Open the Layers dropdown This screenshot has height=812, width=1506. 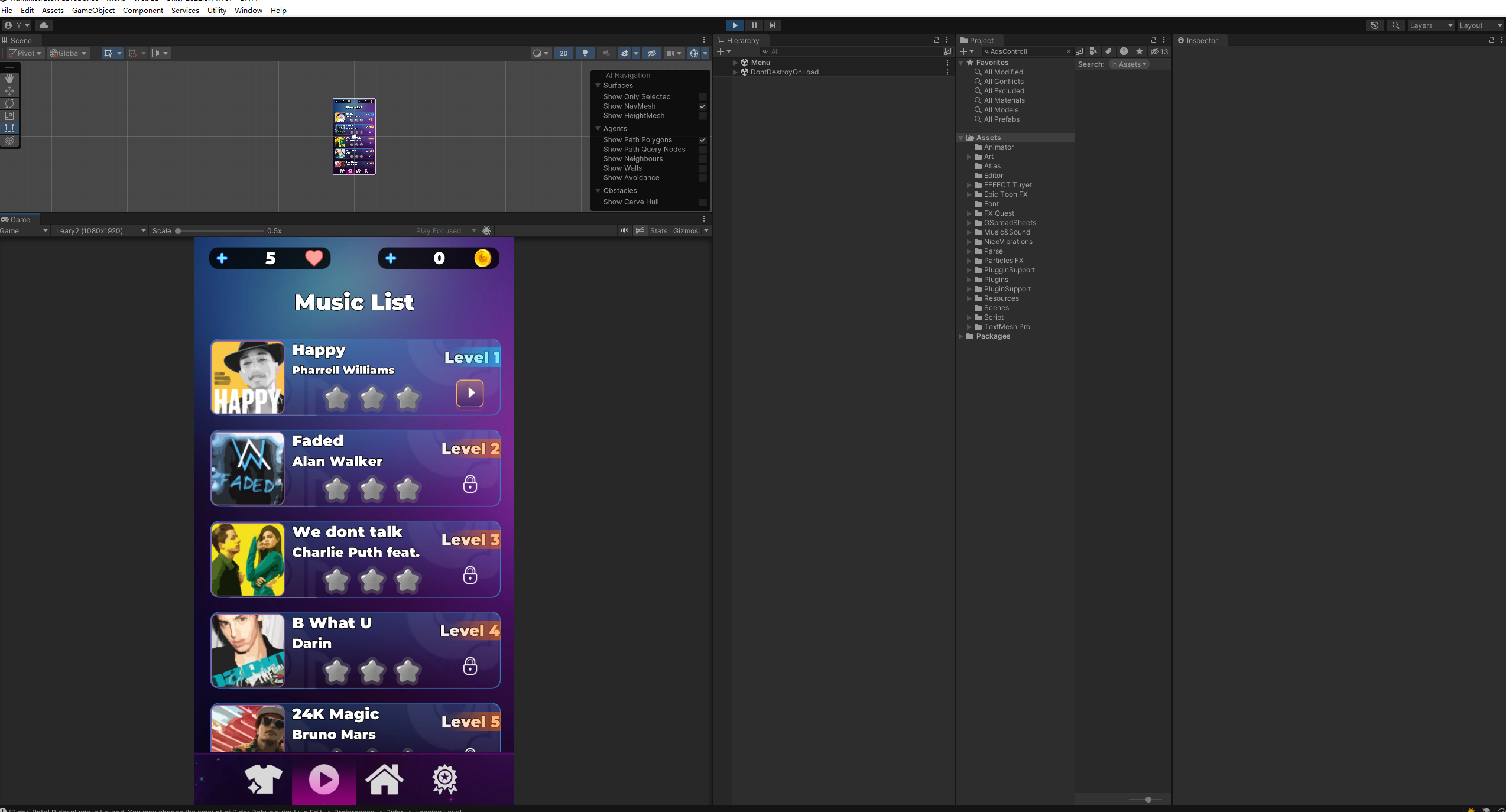(1430, 25)
